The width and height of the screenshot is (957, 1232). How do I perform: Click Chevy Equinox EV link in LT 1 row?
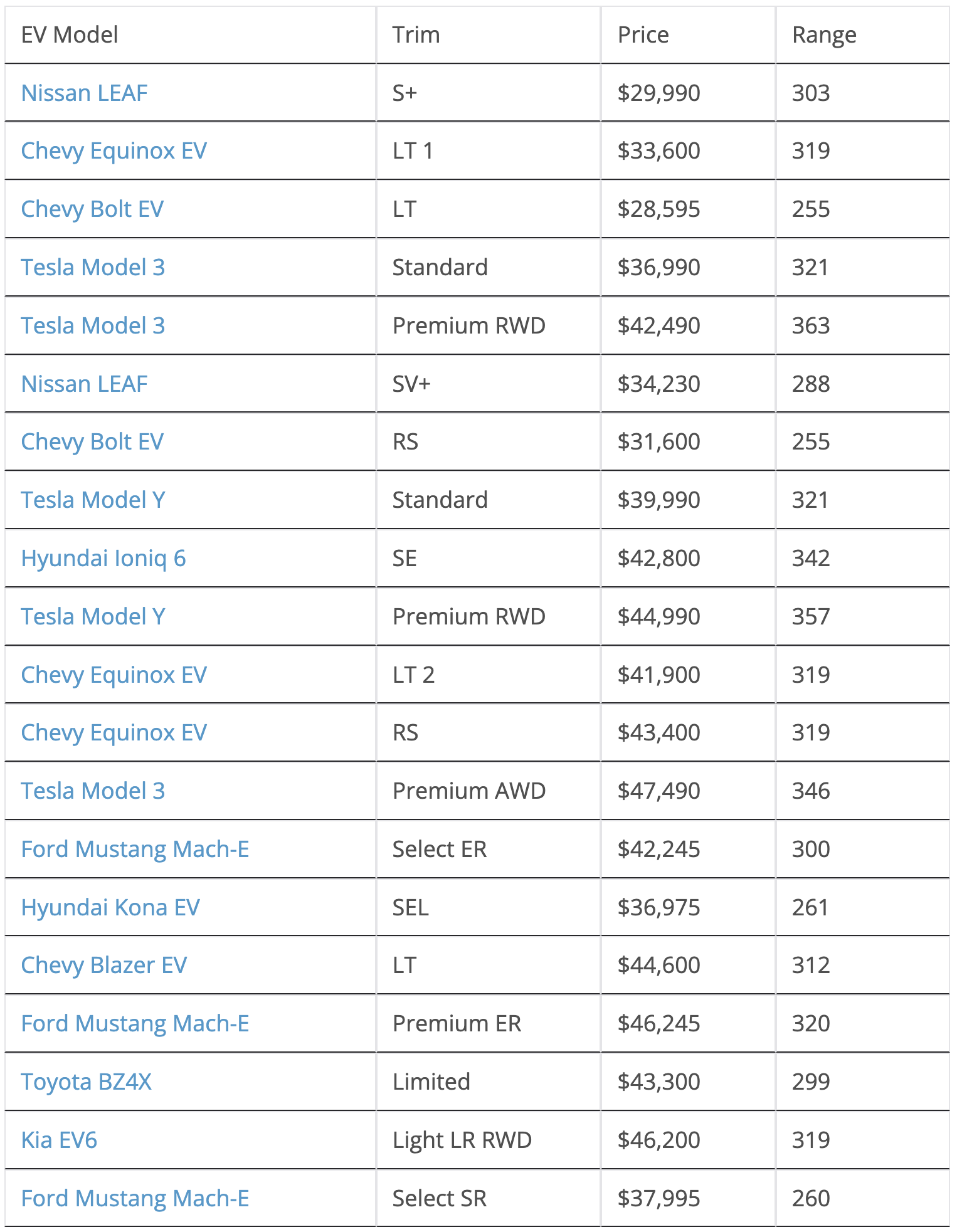[x=114, y=151]
